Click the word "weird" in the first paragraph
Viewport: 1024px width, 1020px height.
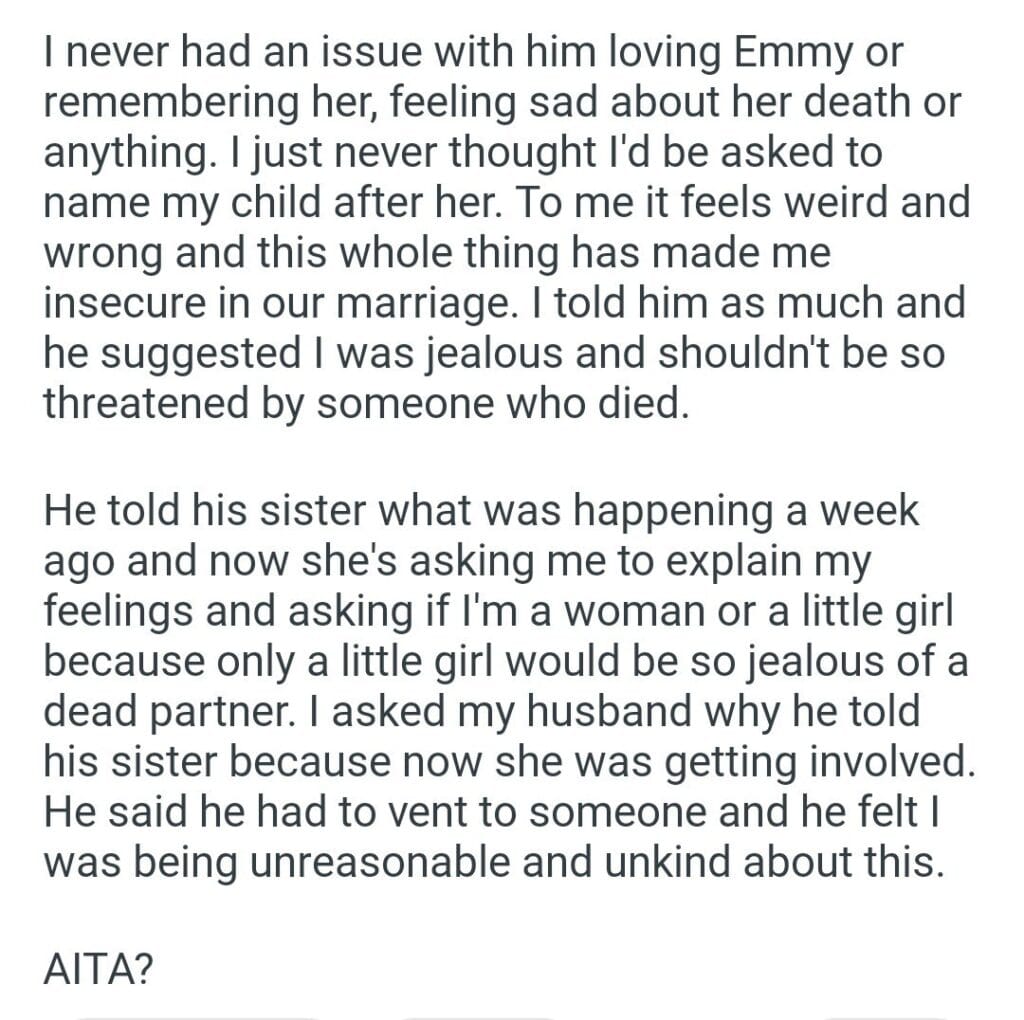tap(823, 203)
